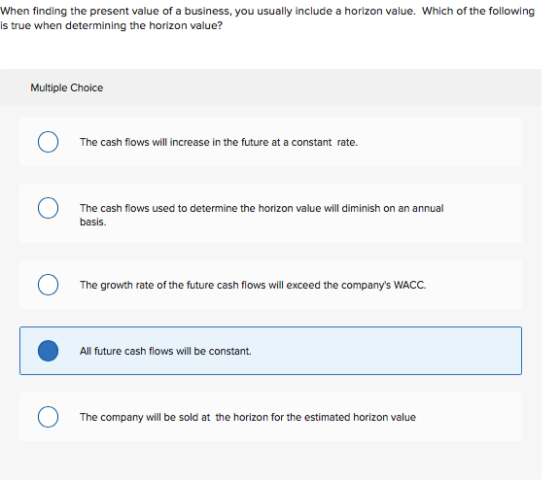Screen dimensions: 560x481
Task: Click words 'constant rate.' in the first answer
Action: 325,142
